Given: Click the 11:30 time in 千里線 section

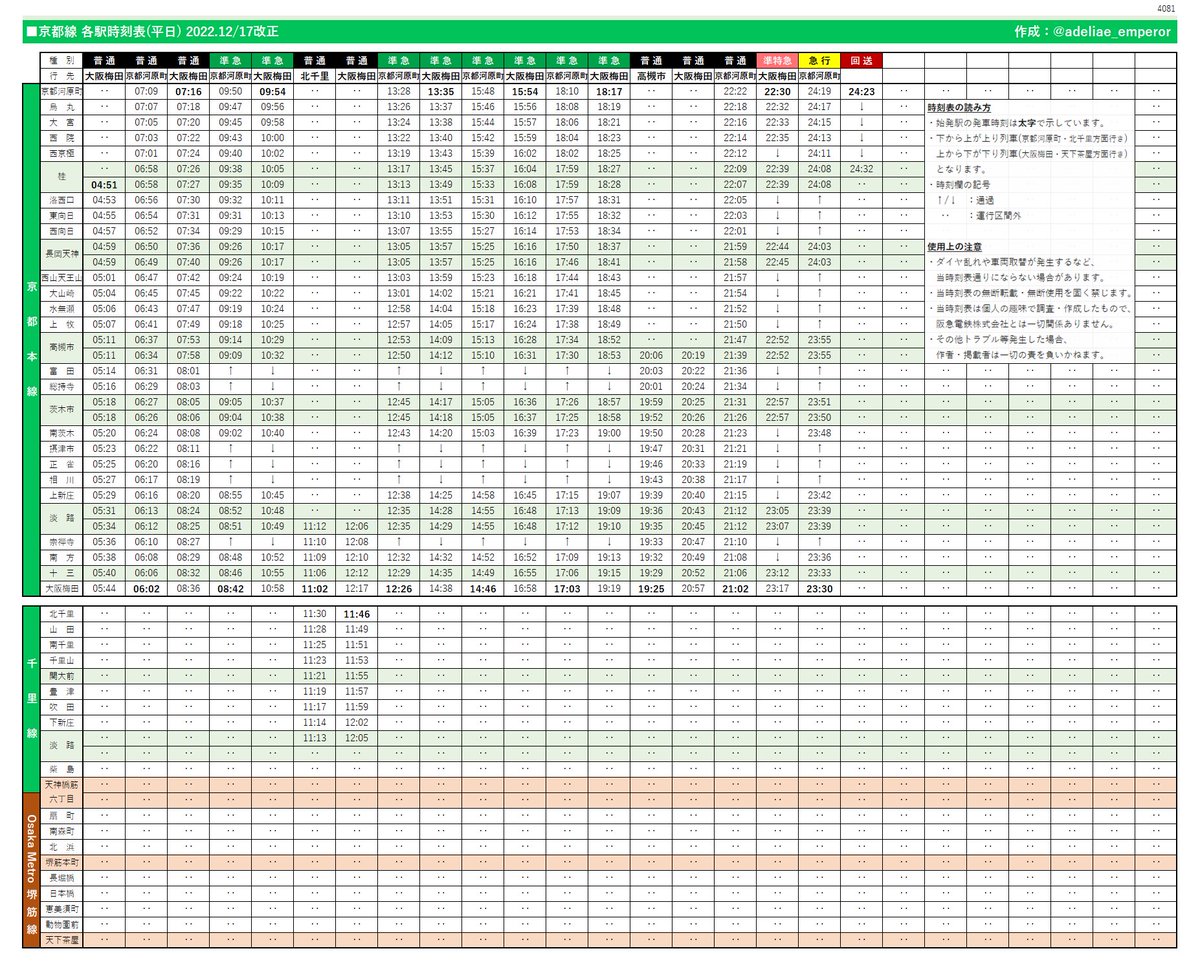Looking at the screenshot, I should tap(314, 614).
